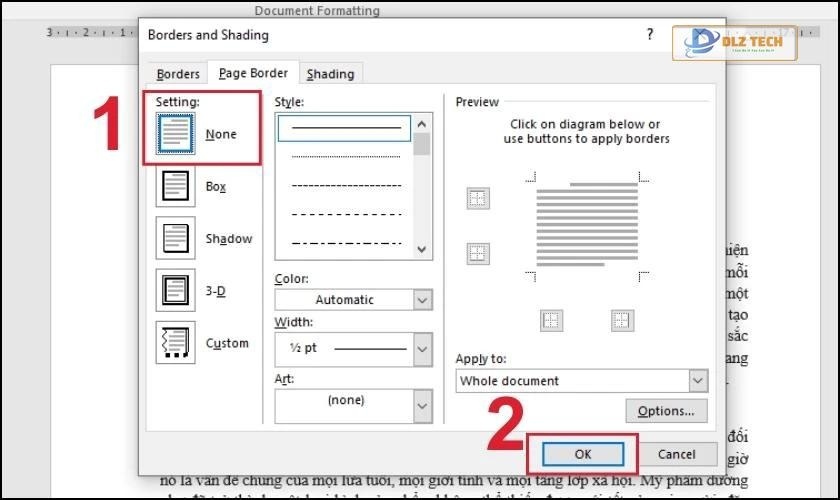Image resolution: width=840 pixels, height=500 pixels.
Task: Switch to the Shading tab
Action: click(x=330, y=74)
